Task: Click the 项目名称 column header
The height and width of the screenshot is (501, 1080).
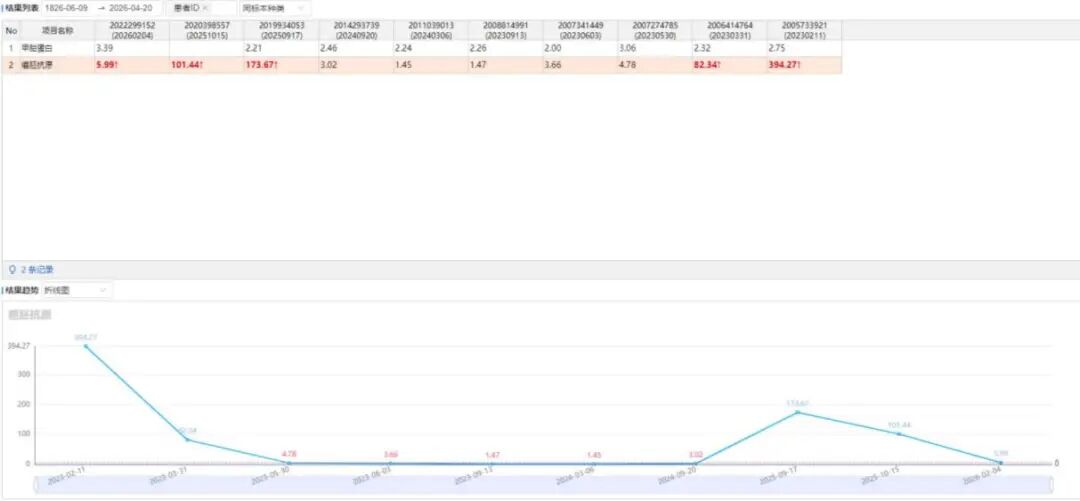Action: coord(58,30)
